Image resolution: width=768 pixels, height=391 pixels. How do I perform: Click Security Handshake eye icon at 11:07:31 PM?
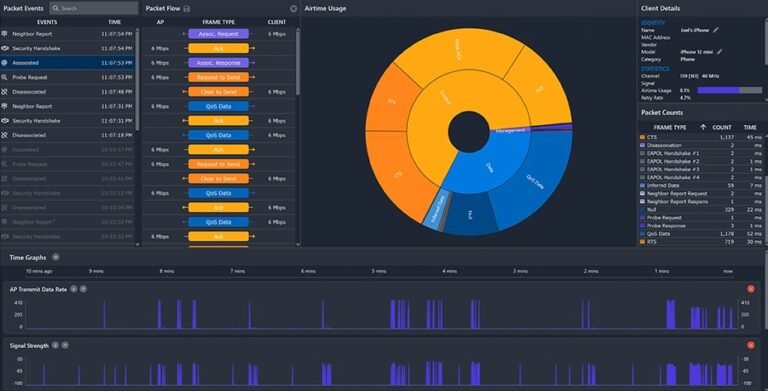click(x=5, y=121)
